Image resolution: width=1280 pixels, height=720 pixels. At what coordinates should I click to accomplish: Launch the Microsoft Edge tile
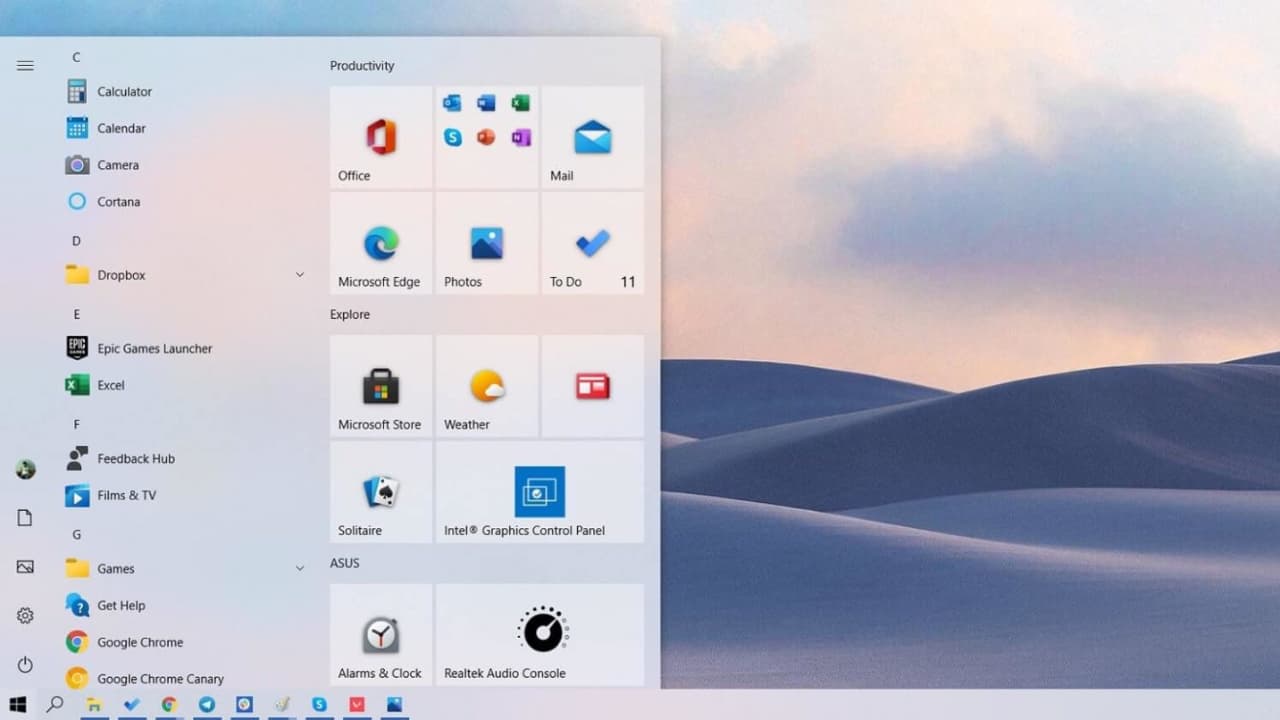(381, 243)
